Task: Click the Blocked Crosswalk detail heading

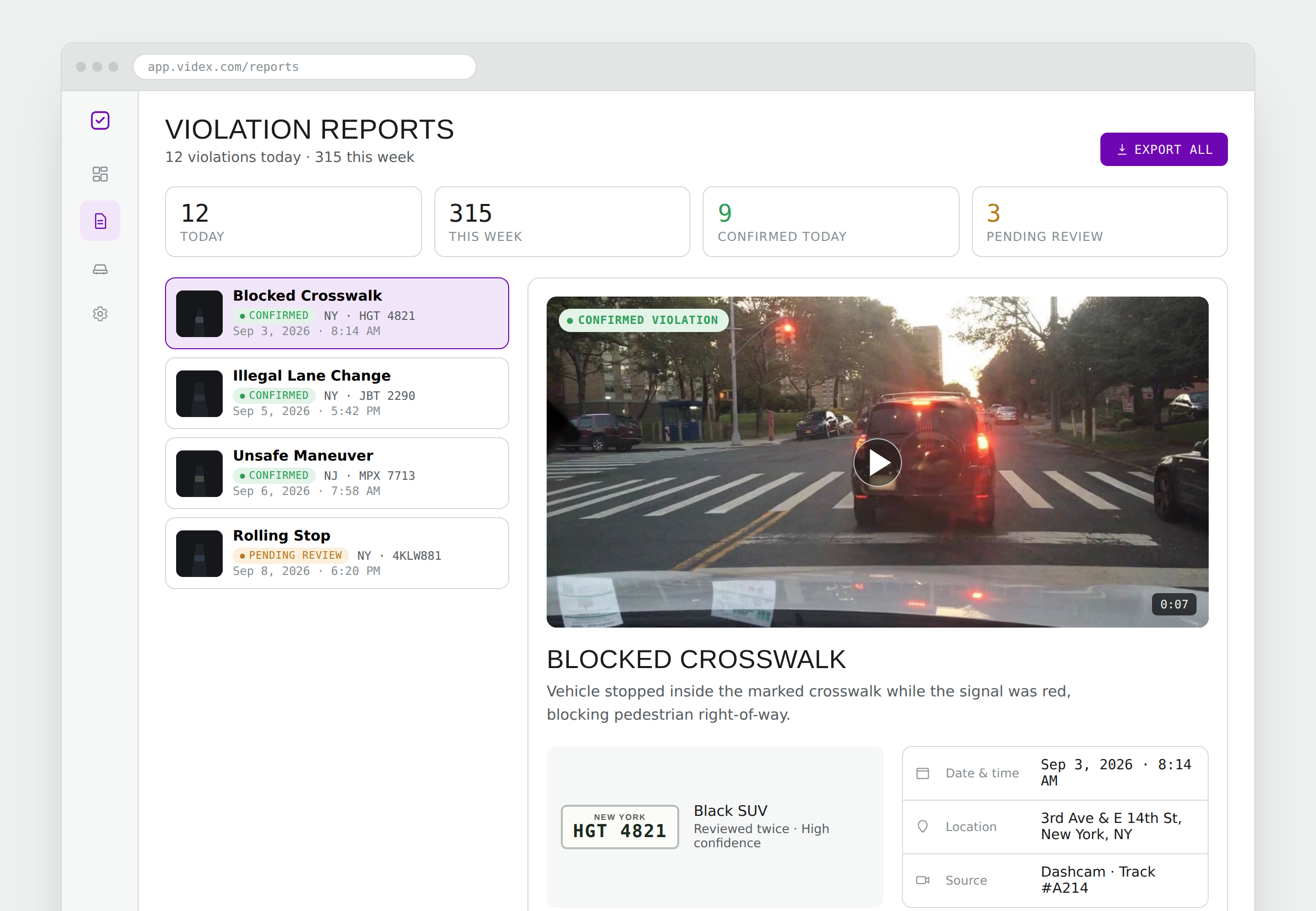Action: 696,660
